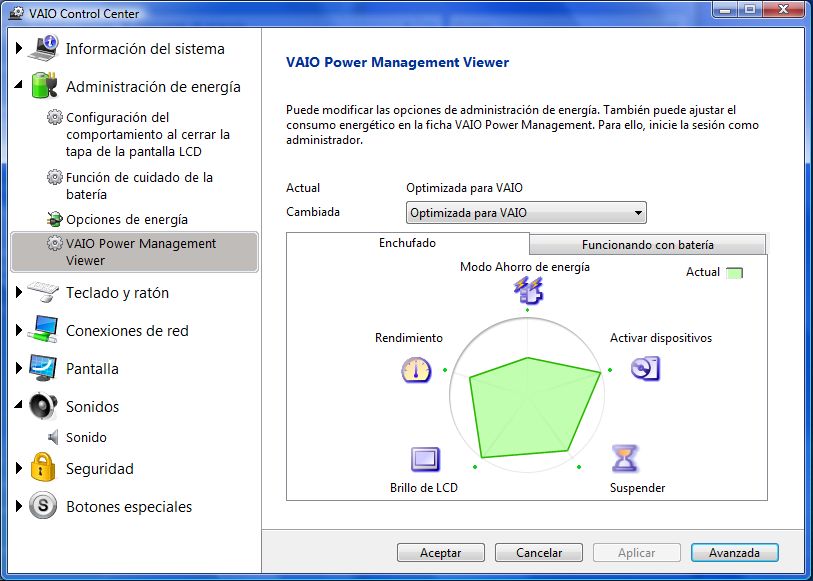The image size is (813, 581).
Task: Click the Sonidos category label
Action: [92, 406]
